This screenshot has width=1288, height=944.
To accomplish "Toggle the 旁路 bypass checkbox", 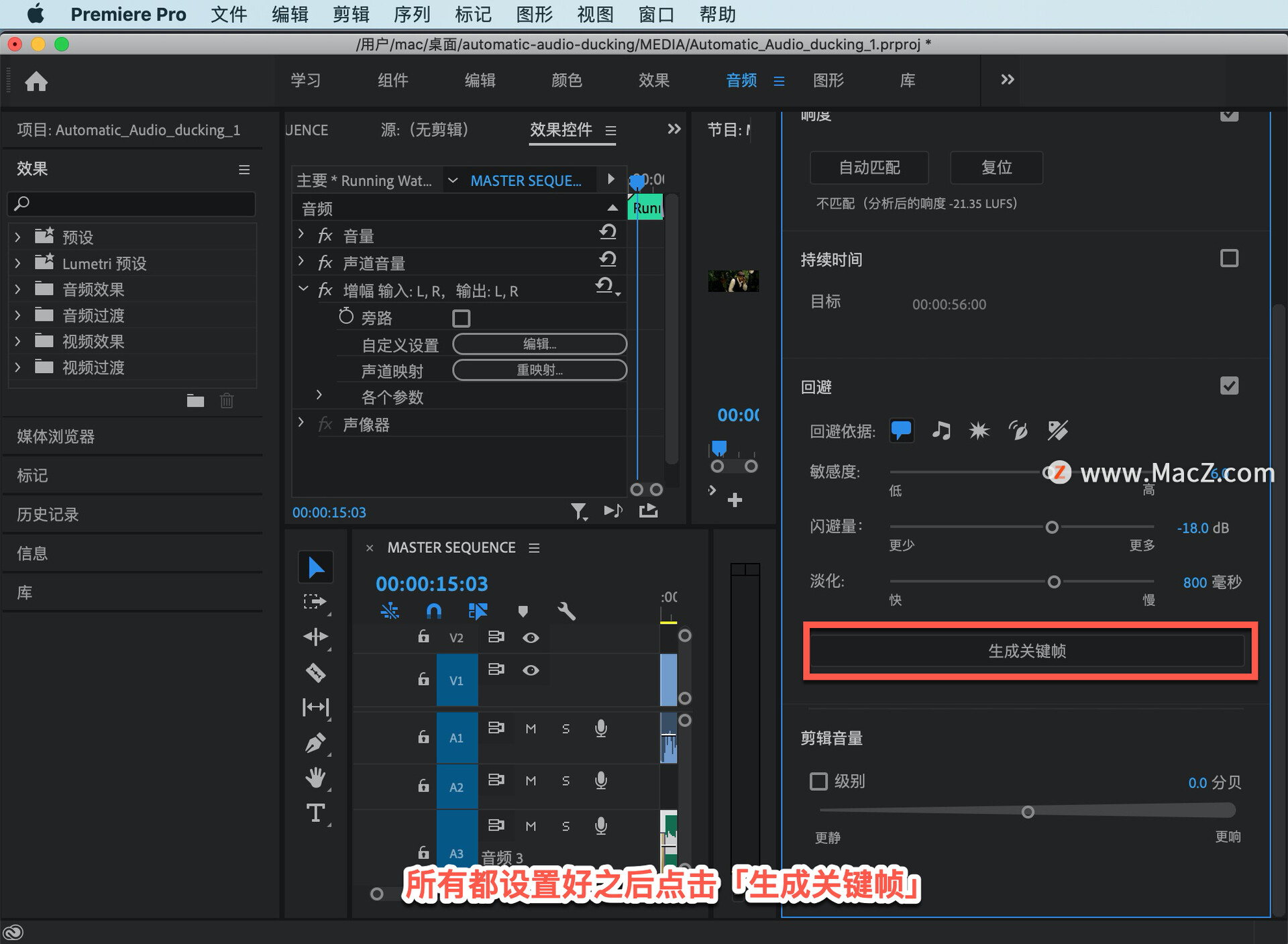I will pos(462,318).
